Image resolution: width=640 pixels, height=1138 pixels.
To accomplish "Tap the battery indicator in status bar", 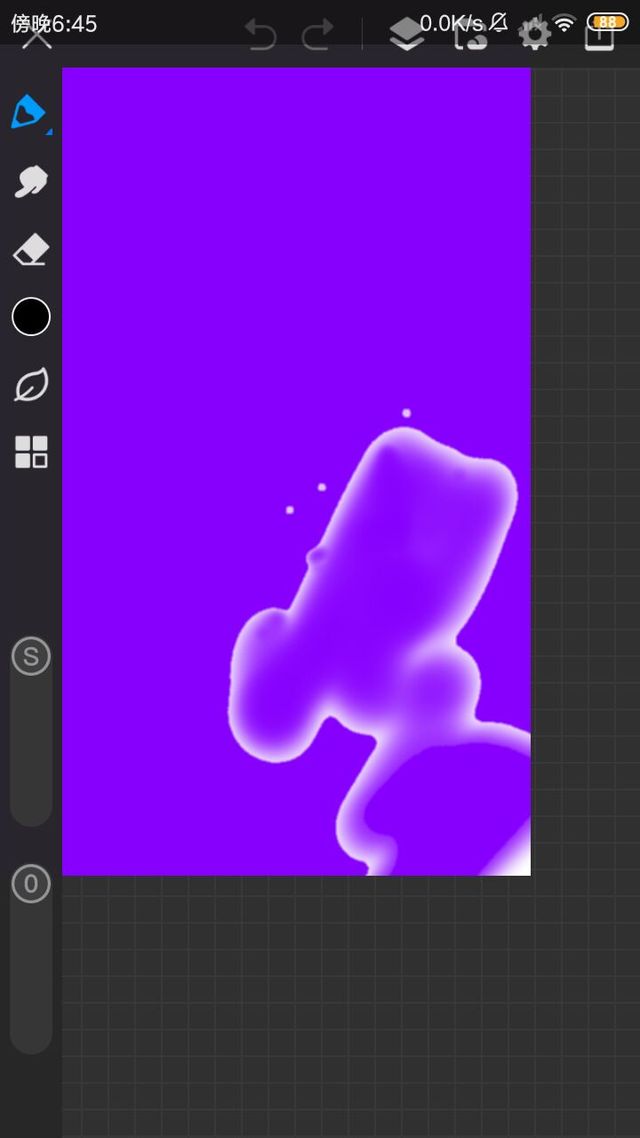I will coord(607,21).
